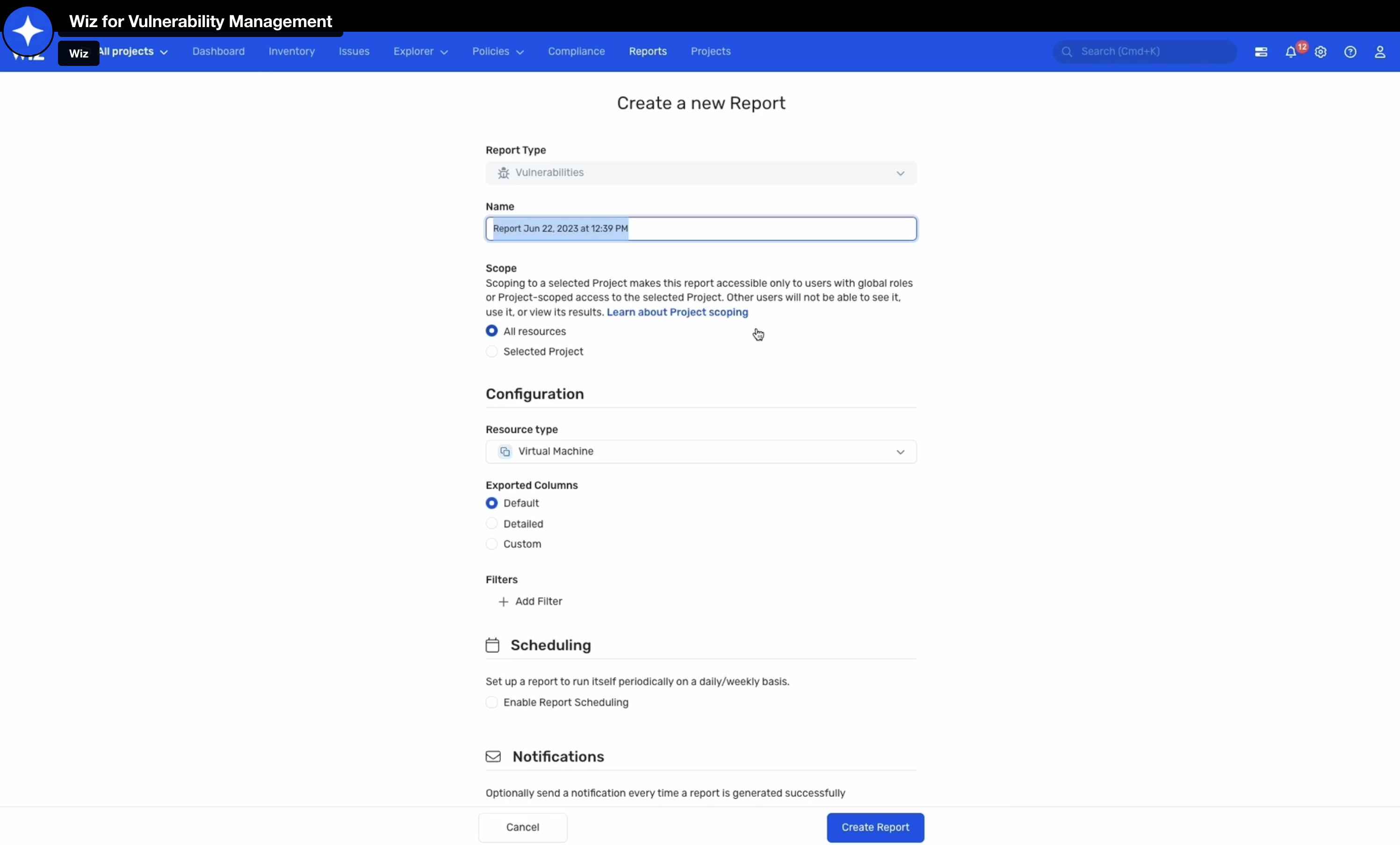This screenshot has height=845, width=1400.
Task: Go to the Inventory tab
Action: click(291, 52)
